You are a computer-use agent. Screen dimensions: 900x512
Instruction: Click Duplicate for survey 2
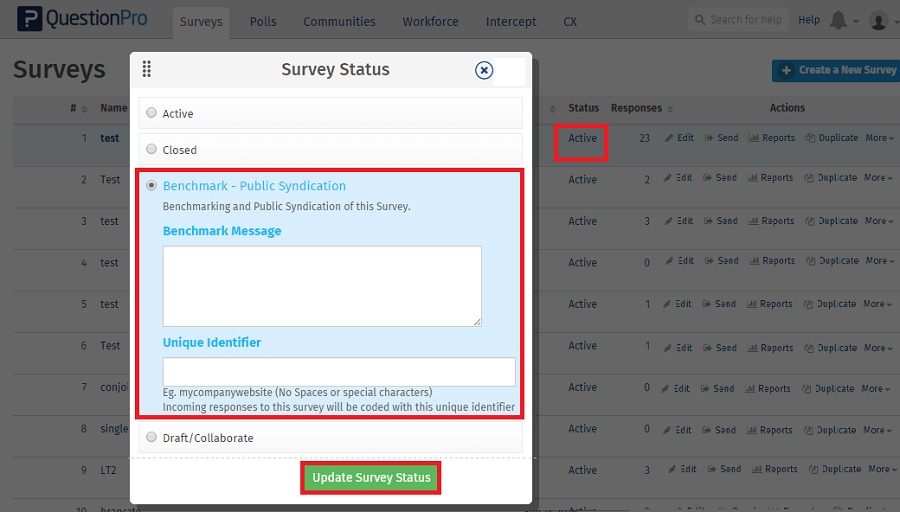point(810,178)
